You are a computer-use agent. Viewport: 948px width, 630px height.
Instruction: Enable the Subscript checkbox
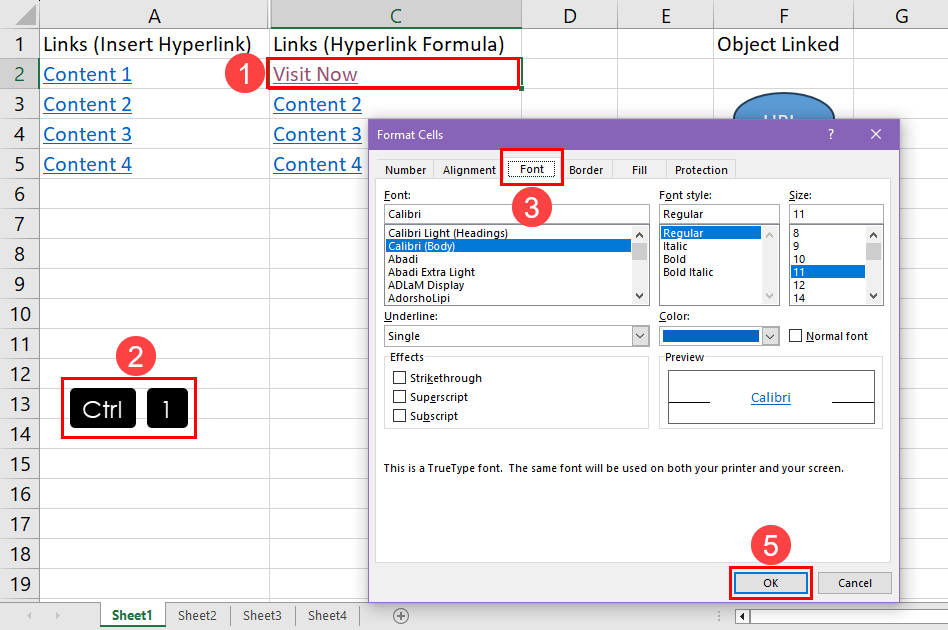399,416
